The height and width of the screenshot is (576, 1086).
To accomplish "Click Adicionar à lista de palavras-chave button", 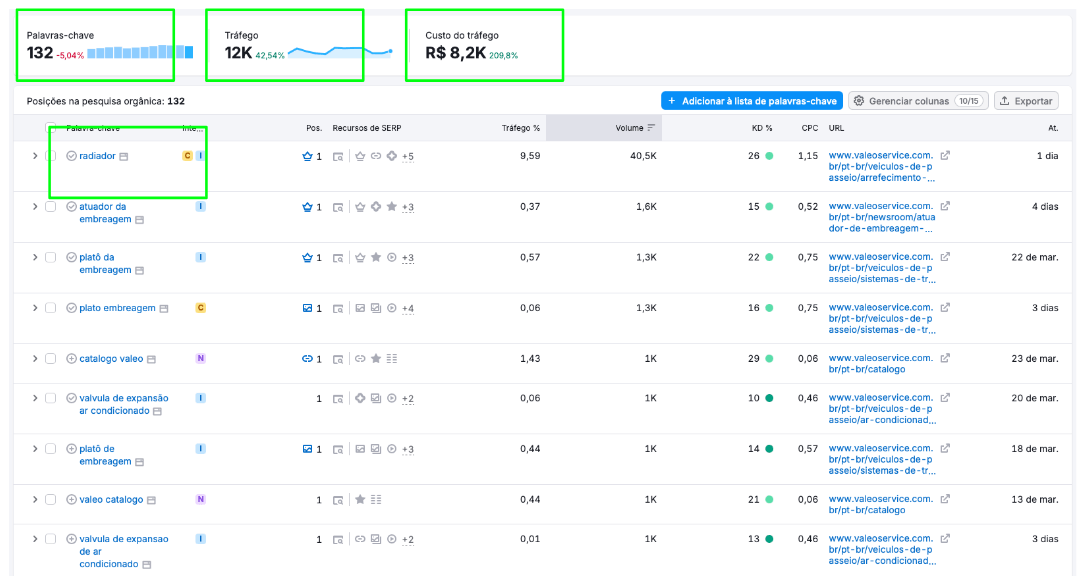I will click(751, 101).
